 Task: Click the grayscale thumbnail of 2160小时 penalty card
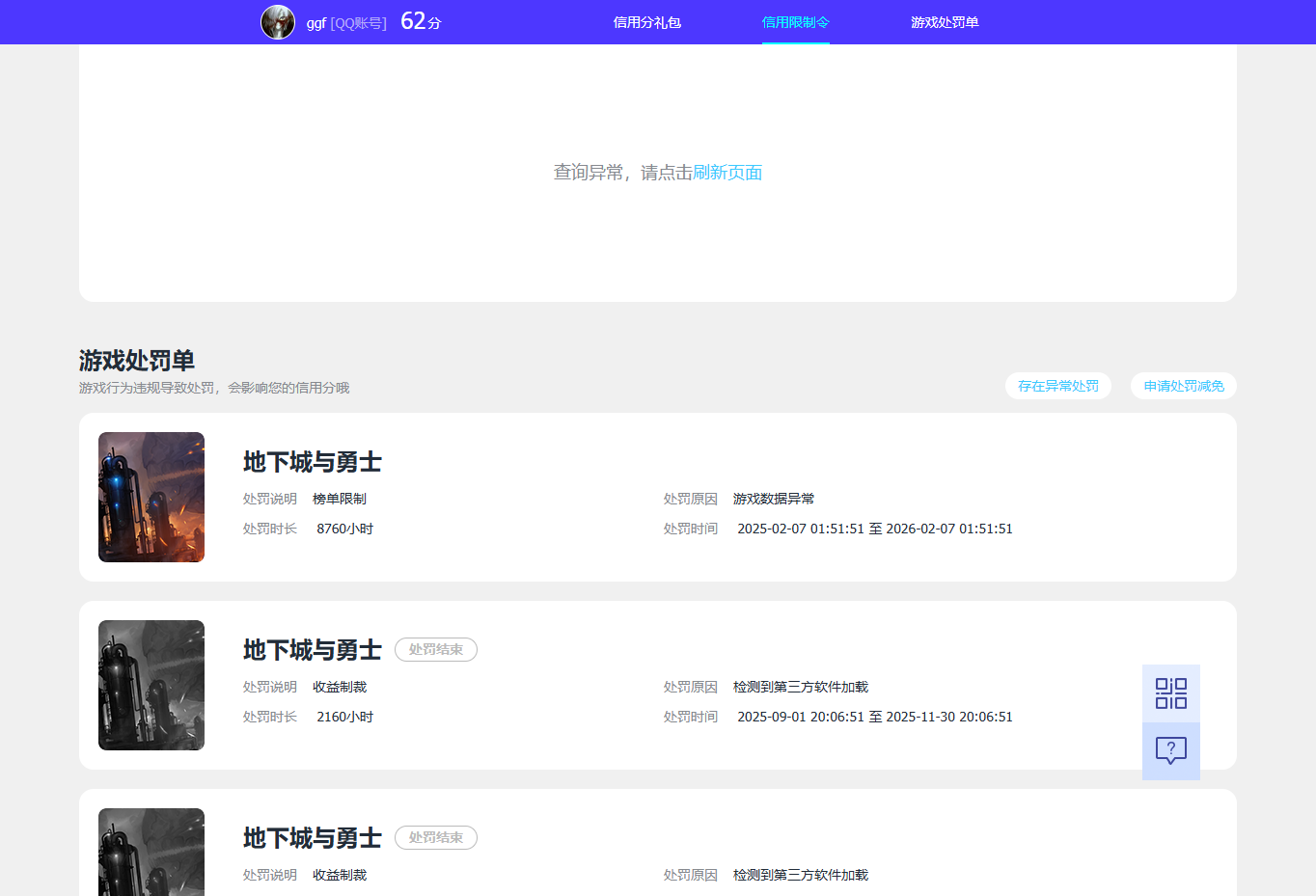[151, 685]
